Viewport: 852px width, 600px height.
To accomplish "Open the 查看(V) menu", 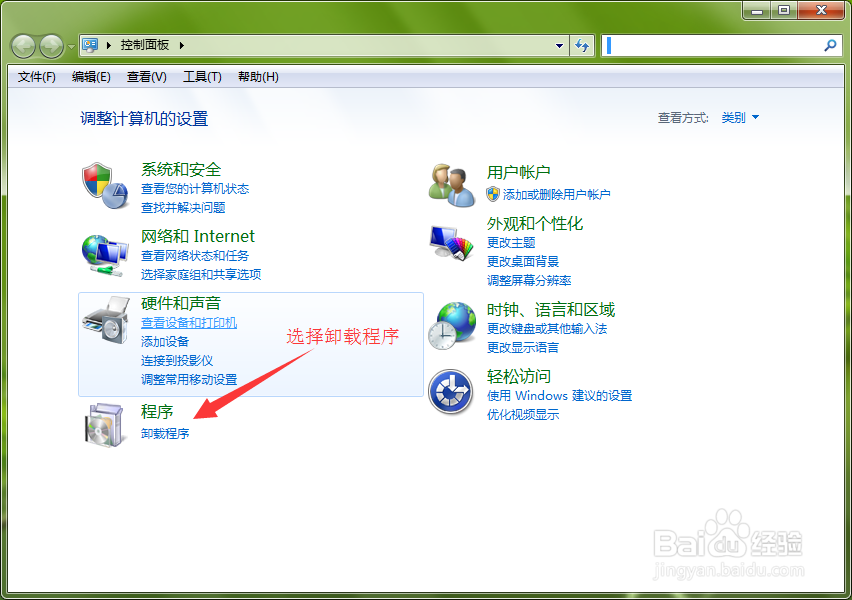I will 147,77.
